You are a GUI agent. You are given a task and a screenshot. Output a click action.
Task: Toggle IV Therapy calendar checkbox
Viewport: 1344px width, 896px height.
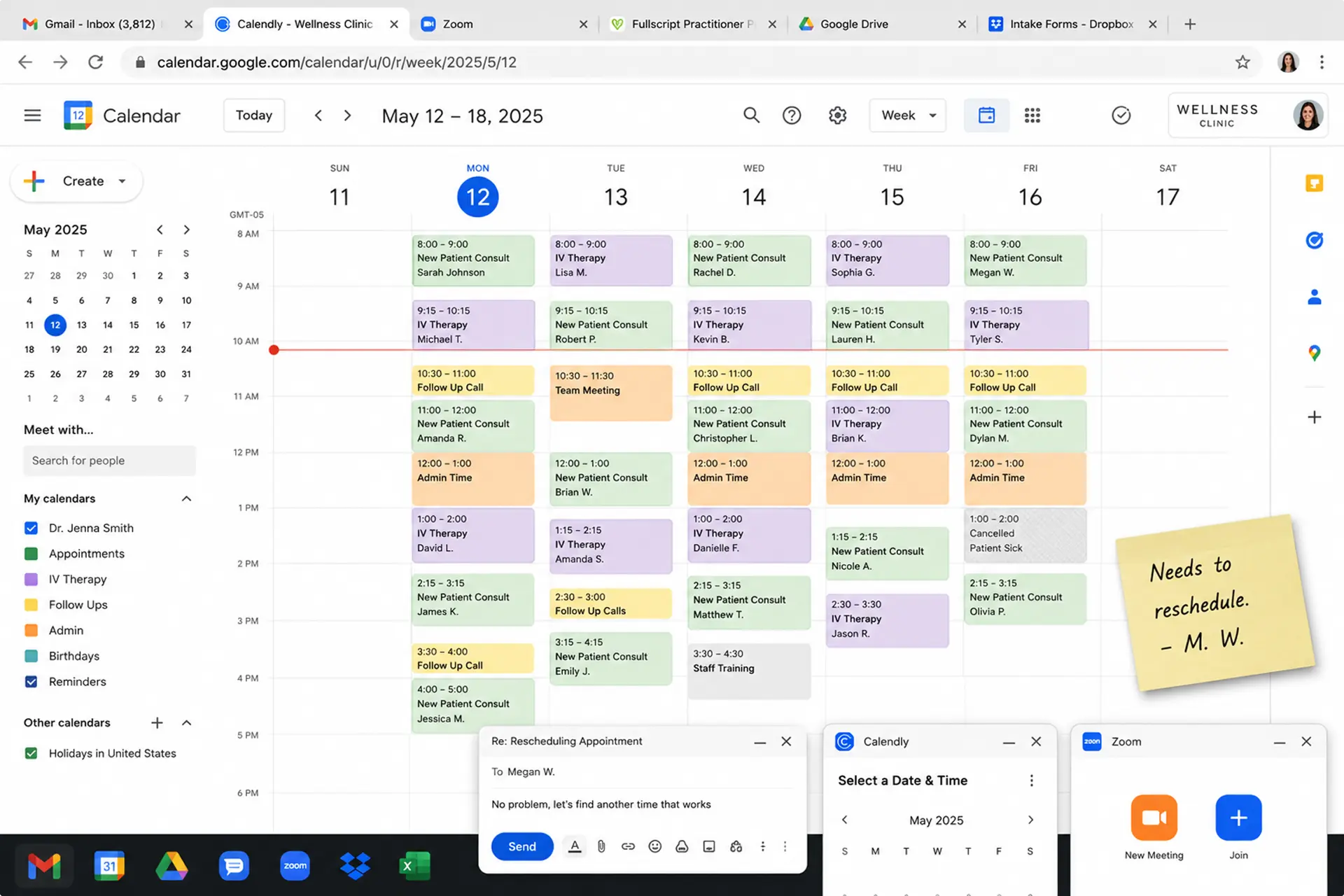(x=31, y=579)
